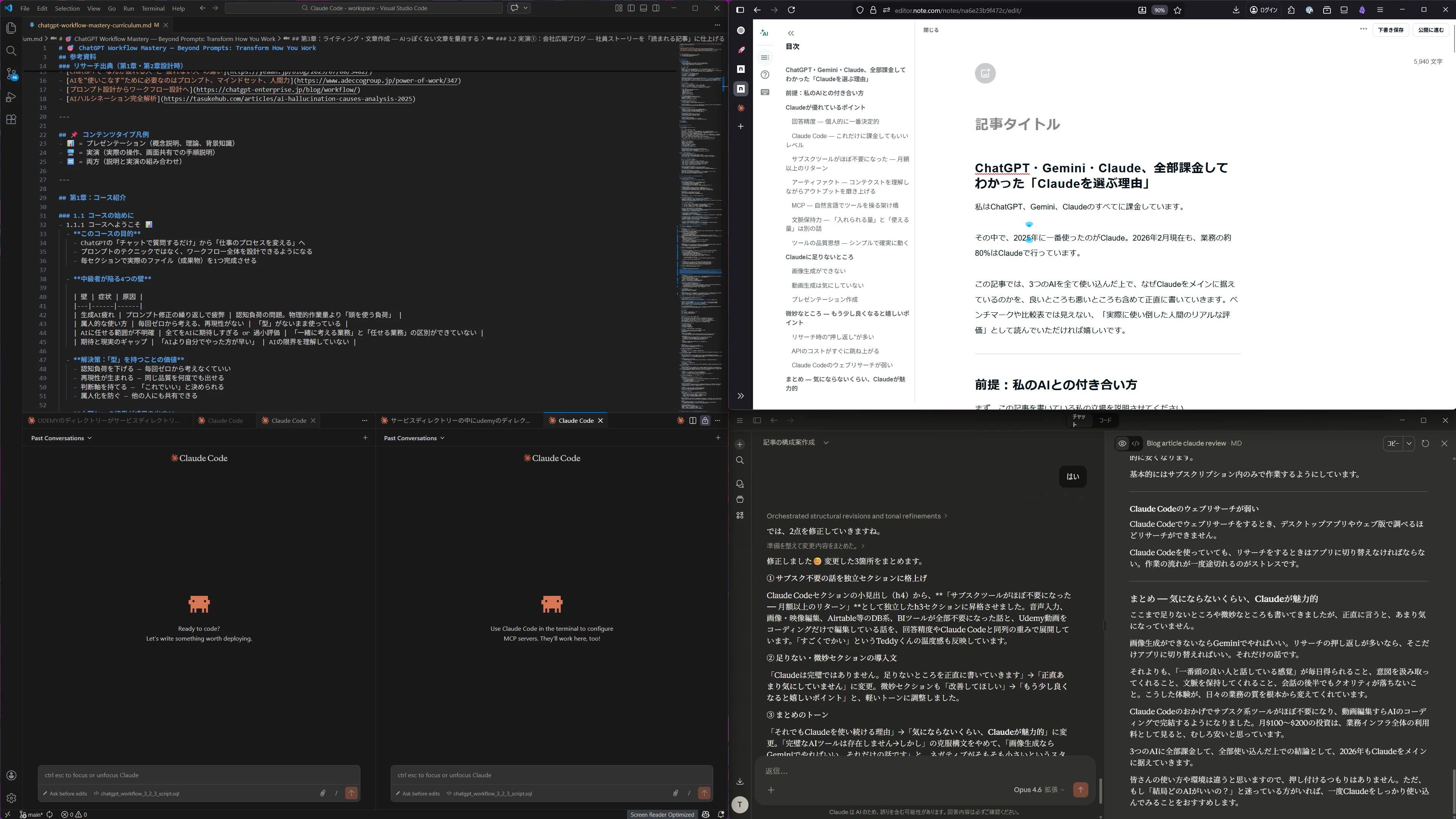The width and height of the screenshot is (1456, 819).
Task: Toggle VS Code primary side bar layout
Action: [631, 8]
